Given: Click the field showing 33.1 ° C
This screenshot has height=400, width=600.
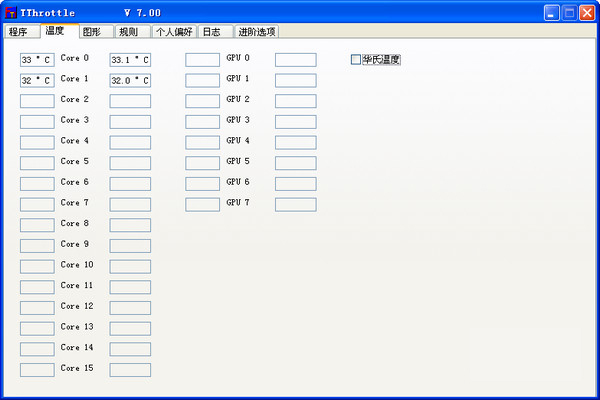Looking at the screenshot, I should click(130, 60).
